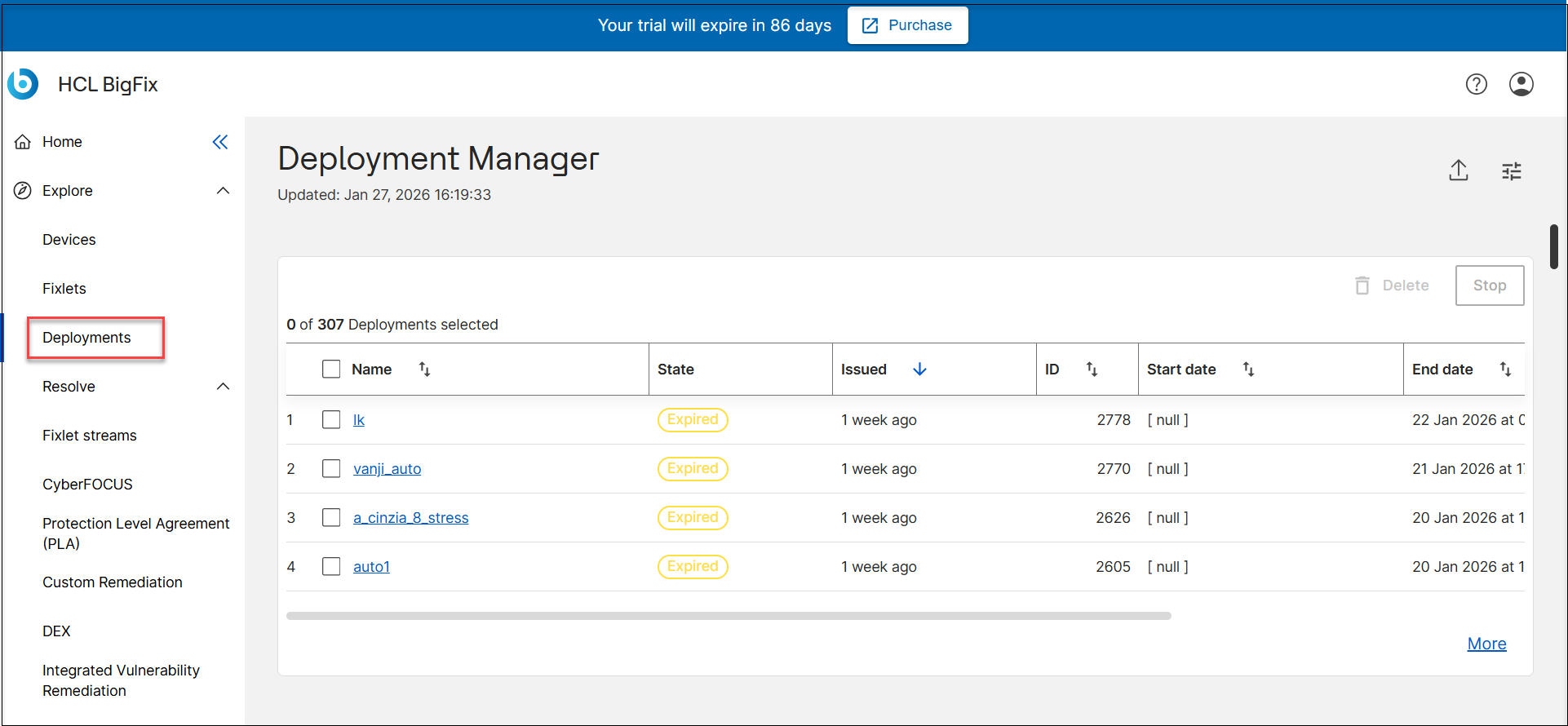Sort by ID column arrows icon

click(1092, 370)
